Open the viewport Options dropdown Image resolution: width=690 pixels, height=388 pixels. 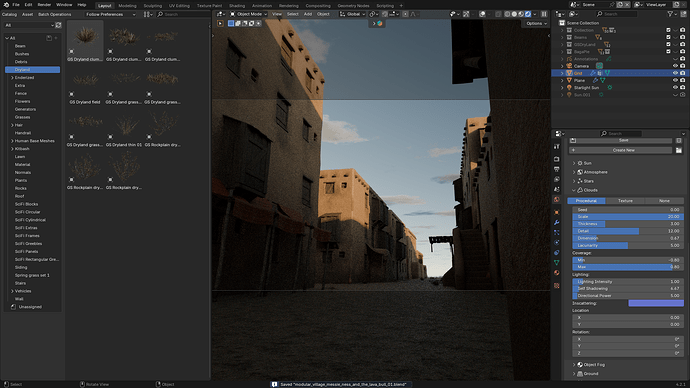[x=536, y=23]
